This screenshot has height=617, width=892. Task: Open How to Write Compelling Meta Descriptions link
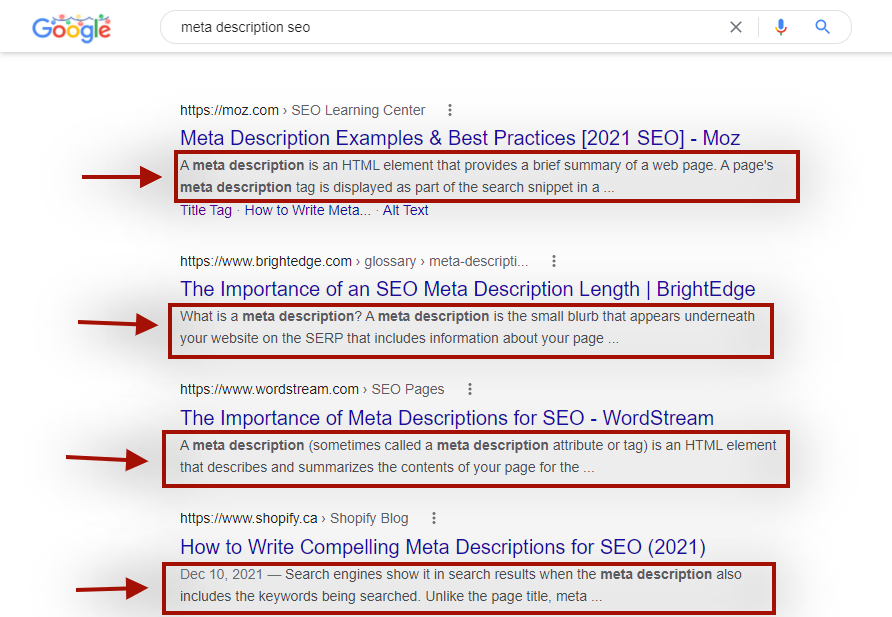pyautogui.click(x=443, y=546)
